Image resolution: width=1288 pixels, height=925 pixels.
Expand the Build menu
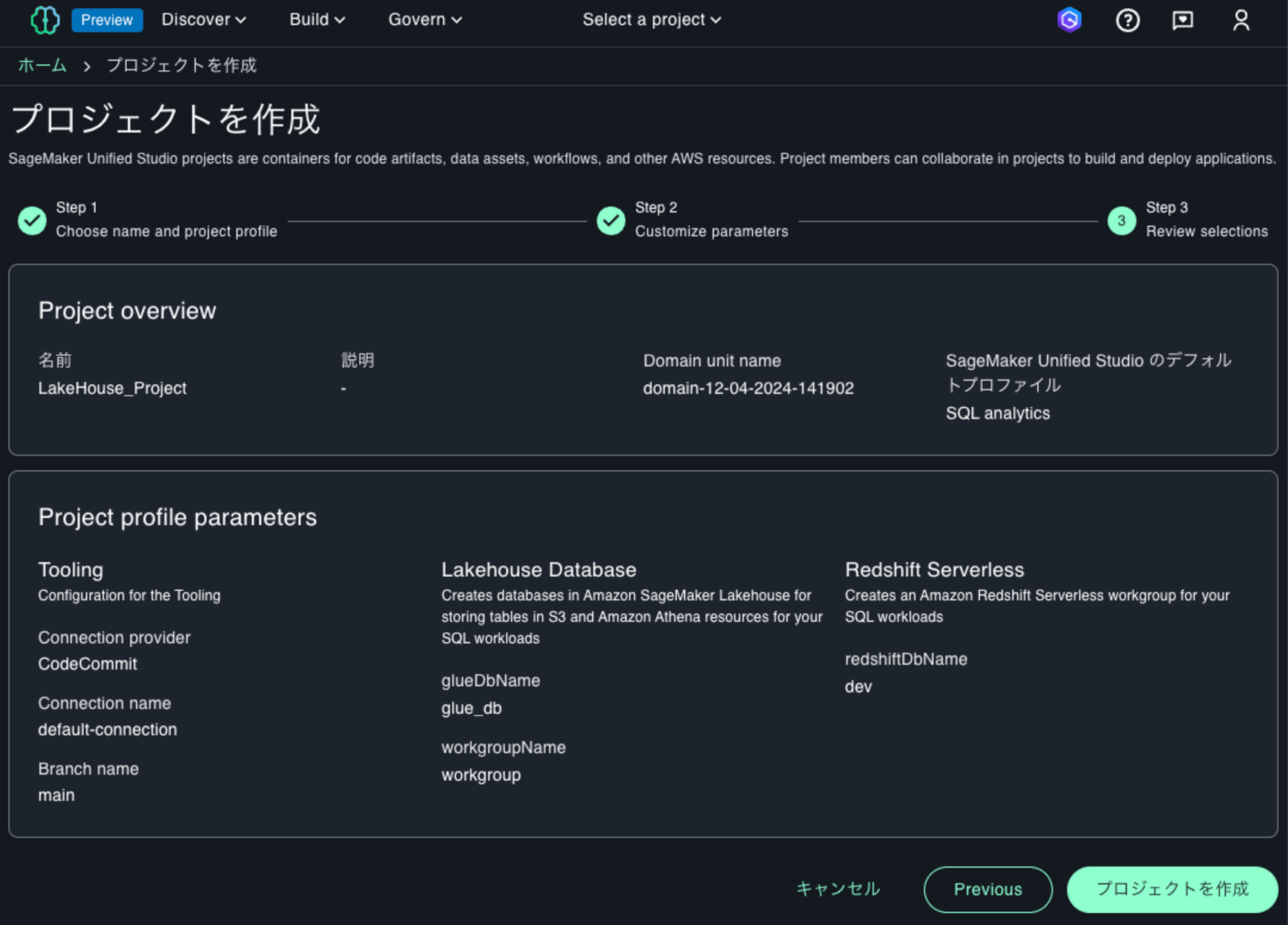coord(317,20)
